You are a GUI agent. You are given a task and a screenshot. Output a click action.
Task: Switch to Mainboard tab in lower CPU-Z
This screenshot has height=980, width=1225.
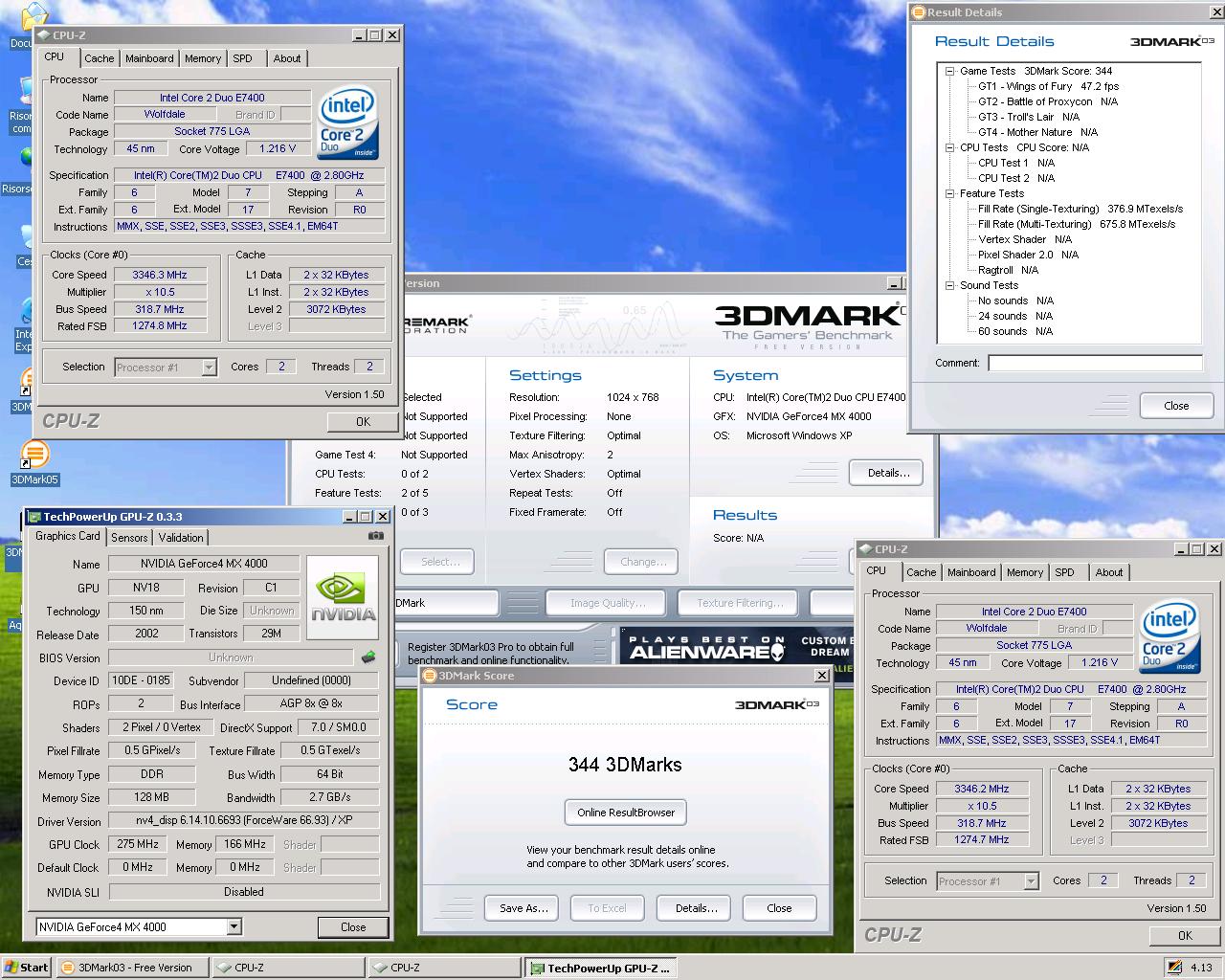click(x=971, y=572)
